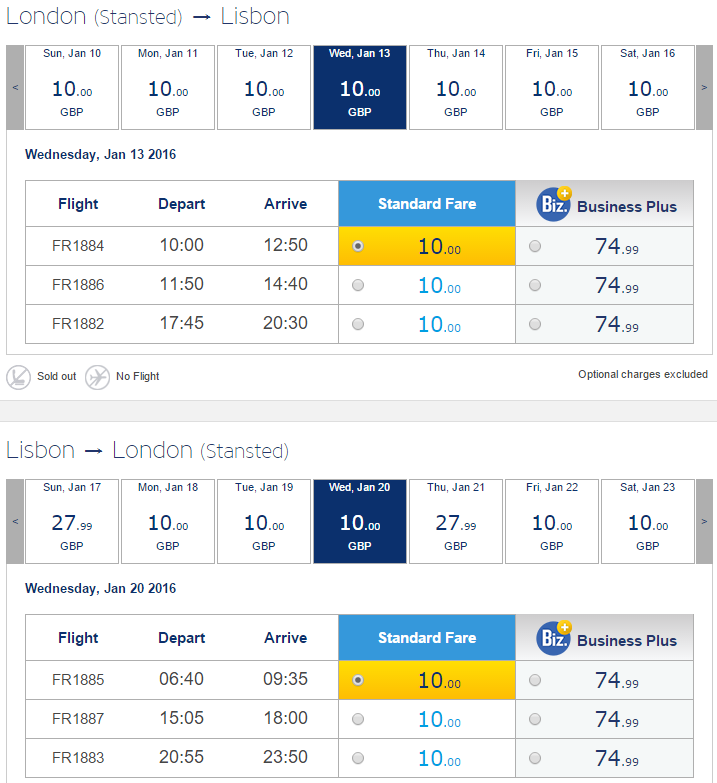
Task: Pick return date Thu, Jan 21
Action: tap(456, 521)
